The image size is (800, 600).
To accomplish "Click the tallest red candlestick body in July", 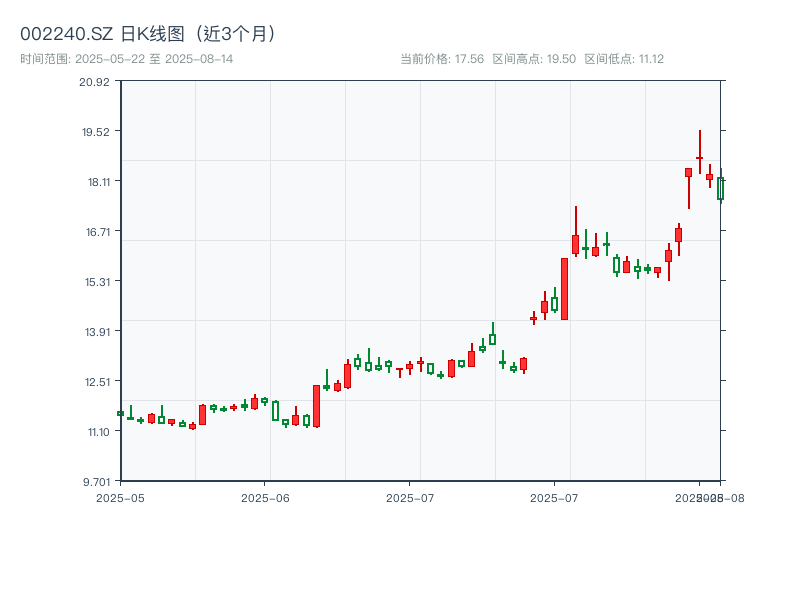I will 564,289.
